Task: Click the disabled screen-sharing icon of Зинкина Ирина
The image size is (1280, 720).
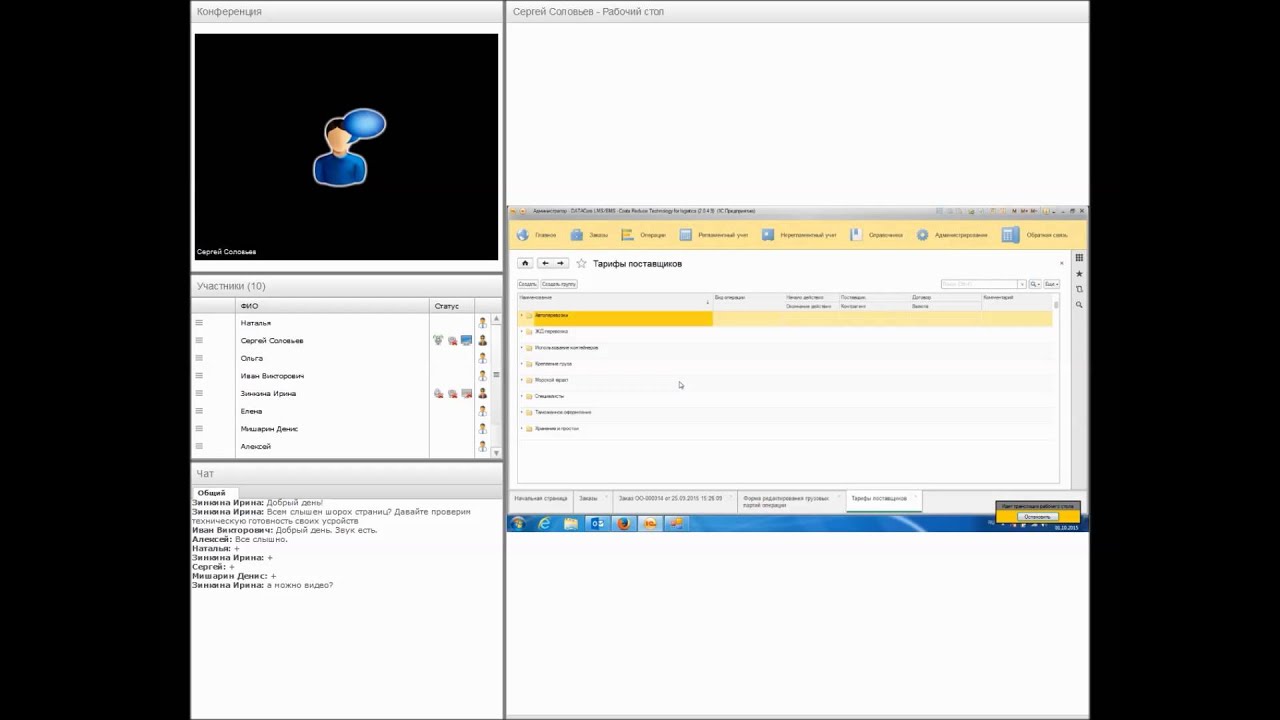Action: click(466, 393)
